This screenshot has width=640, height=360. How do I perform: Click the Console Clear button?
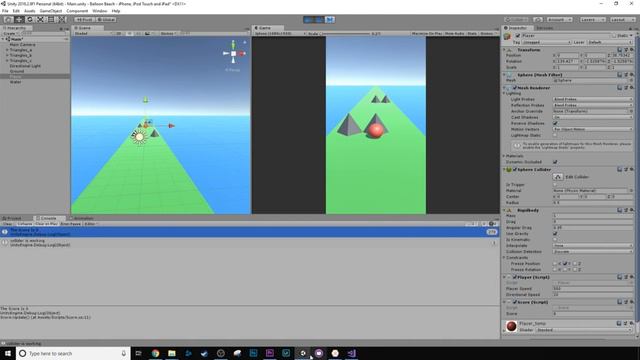coord(7,224)
